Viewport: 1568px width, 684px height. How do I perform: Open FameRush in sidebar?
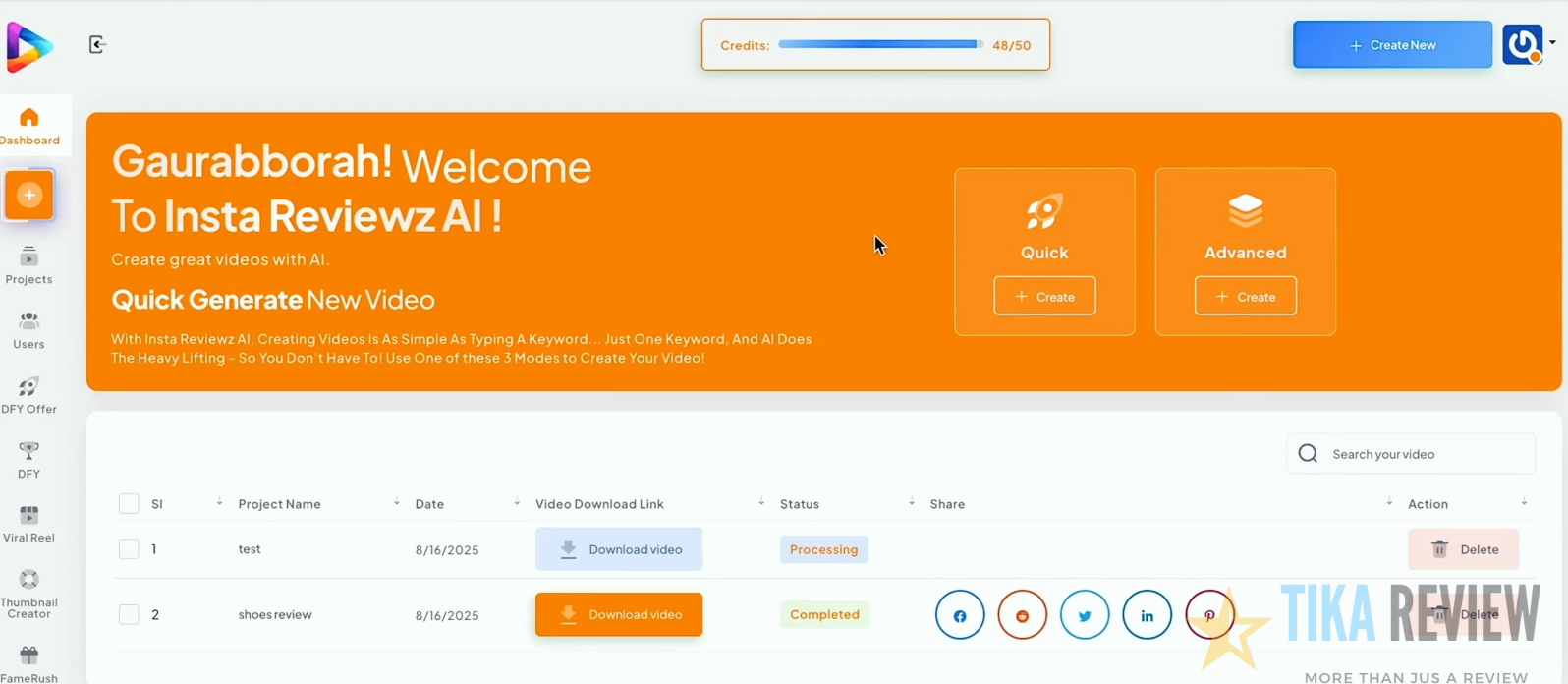(x=28, y=664)
